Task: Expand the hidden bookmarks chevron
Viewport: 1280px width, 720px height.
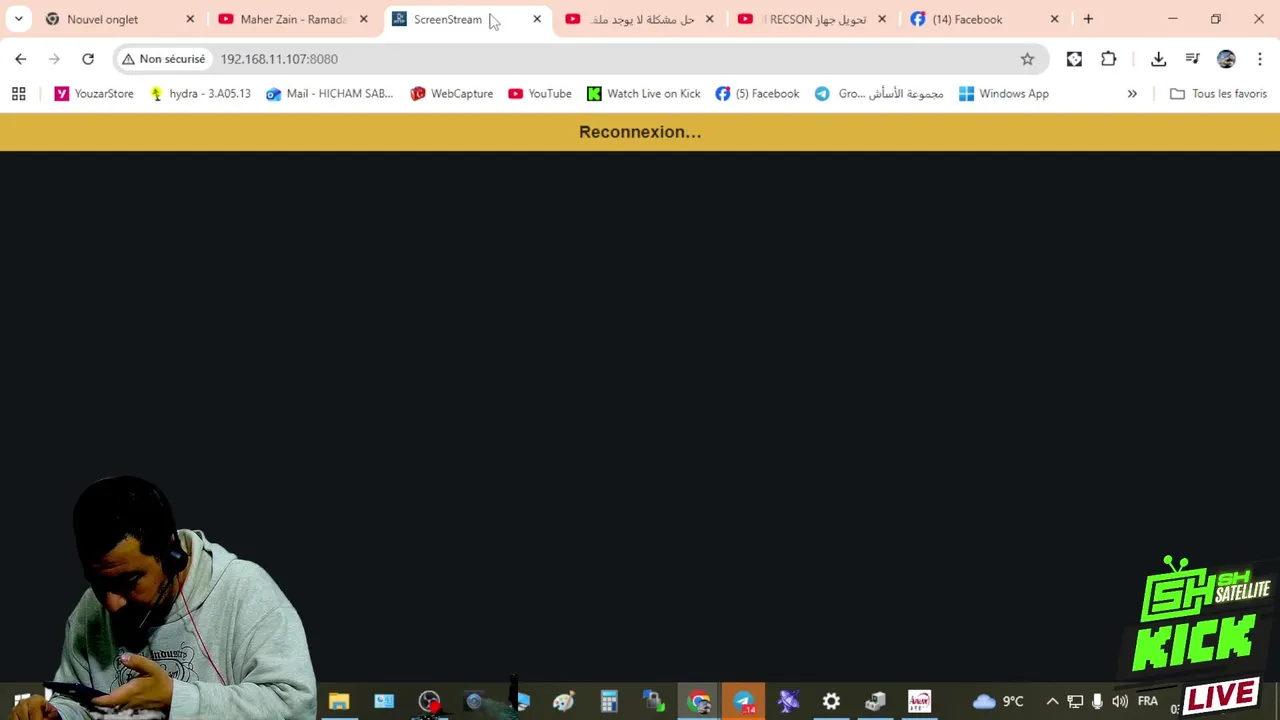Action: pyautogui.click(x=1132, y=94)
